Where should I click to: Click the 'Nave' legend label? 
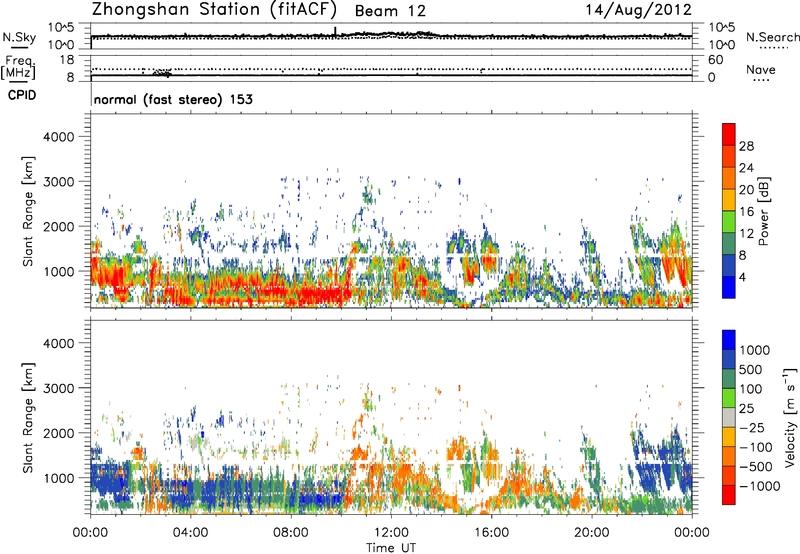(761, 69)
